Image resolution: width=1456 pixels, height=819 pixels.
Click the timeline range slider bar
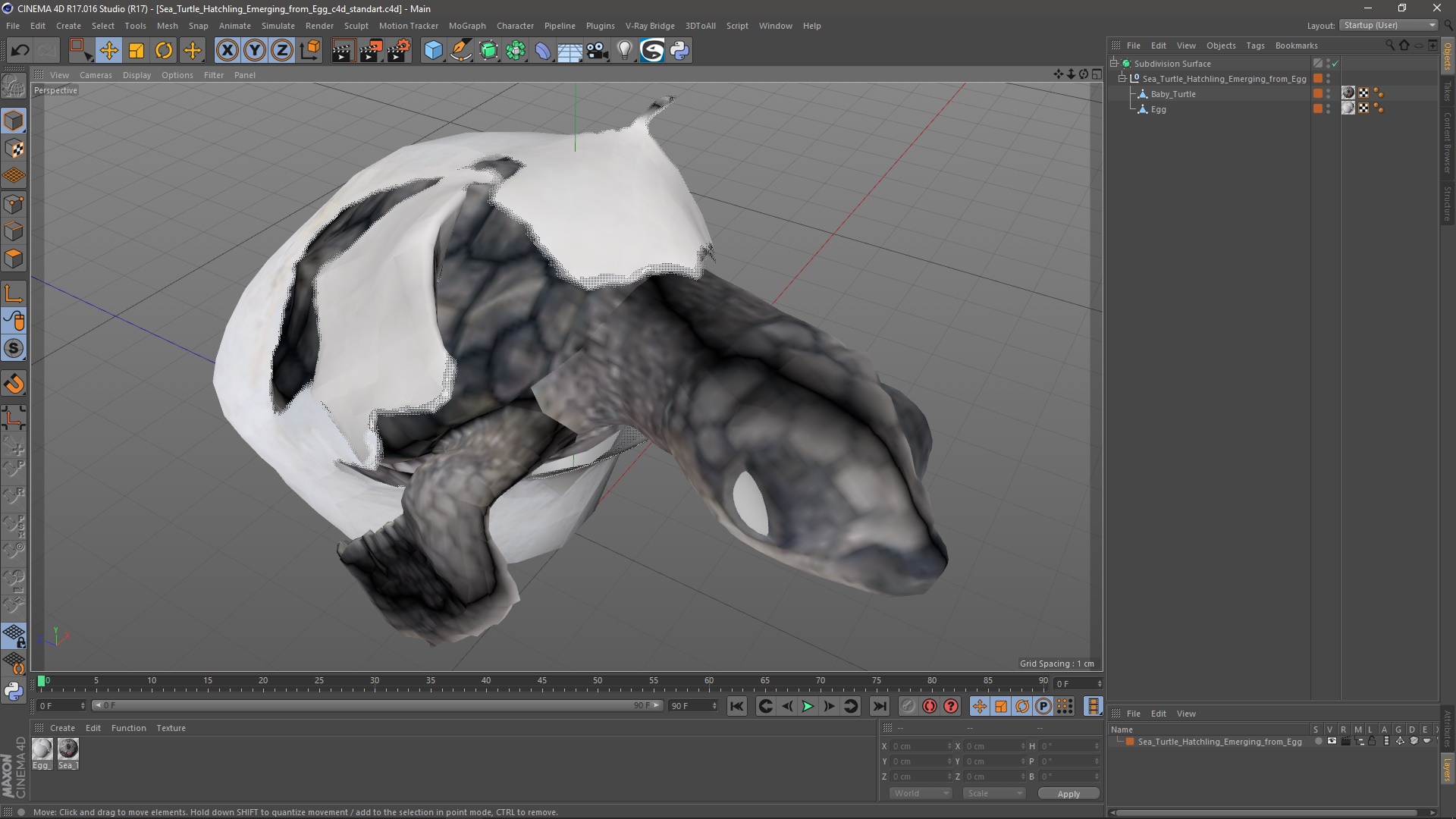tap(378, 705)
